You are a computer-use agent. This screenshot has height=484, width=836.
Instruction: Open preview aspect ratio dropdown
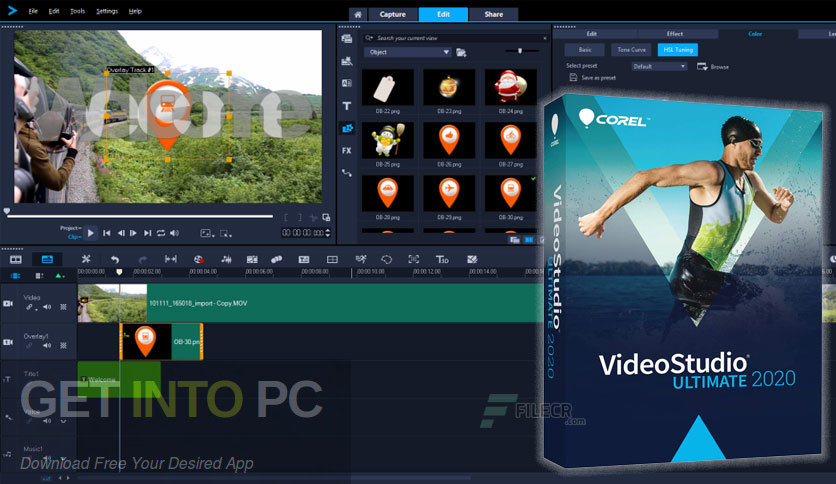pyautogui.click(x=207, y=233)
